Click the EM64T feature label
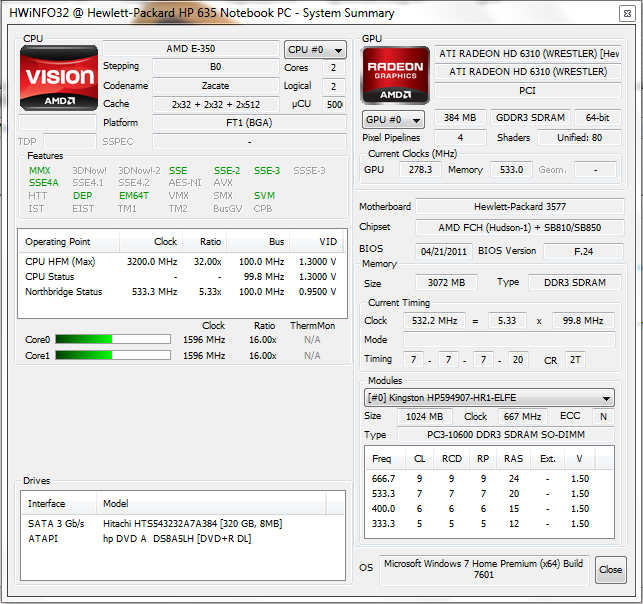The width and height of the screenshot is (643, 604). coord(134,196)
